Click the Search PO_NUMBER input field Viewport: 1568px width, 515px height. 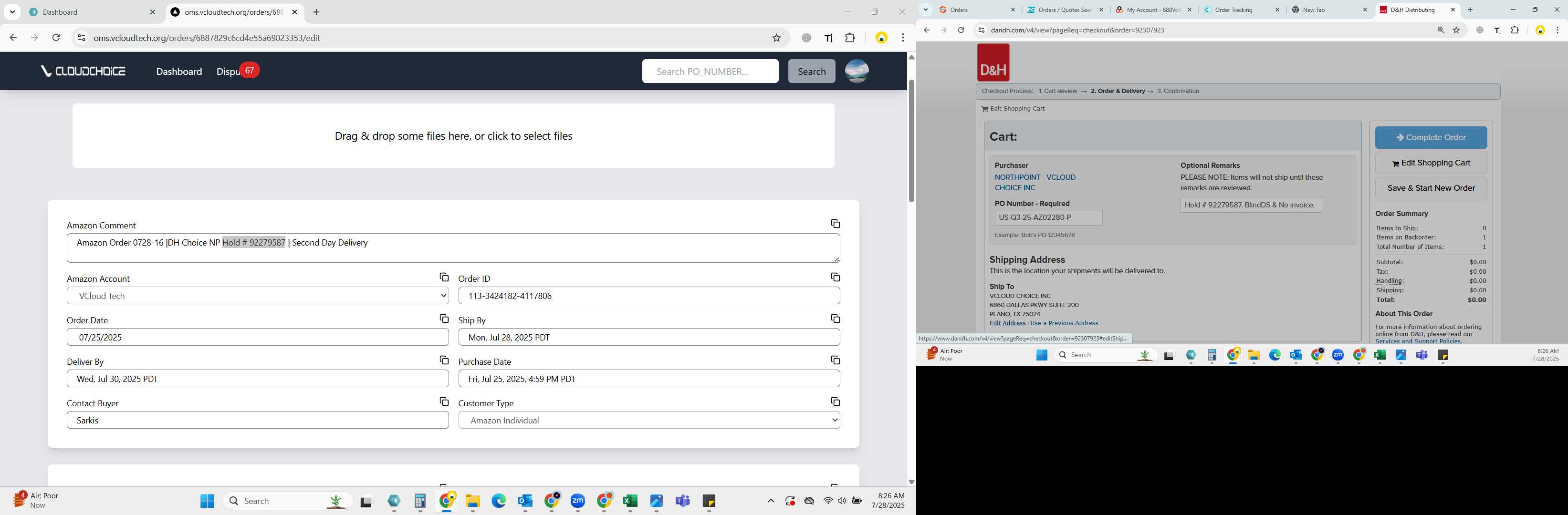(710, 71)
